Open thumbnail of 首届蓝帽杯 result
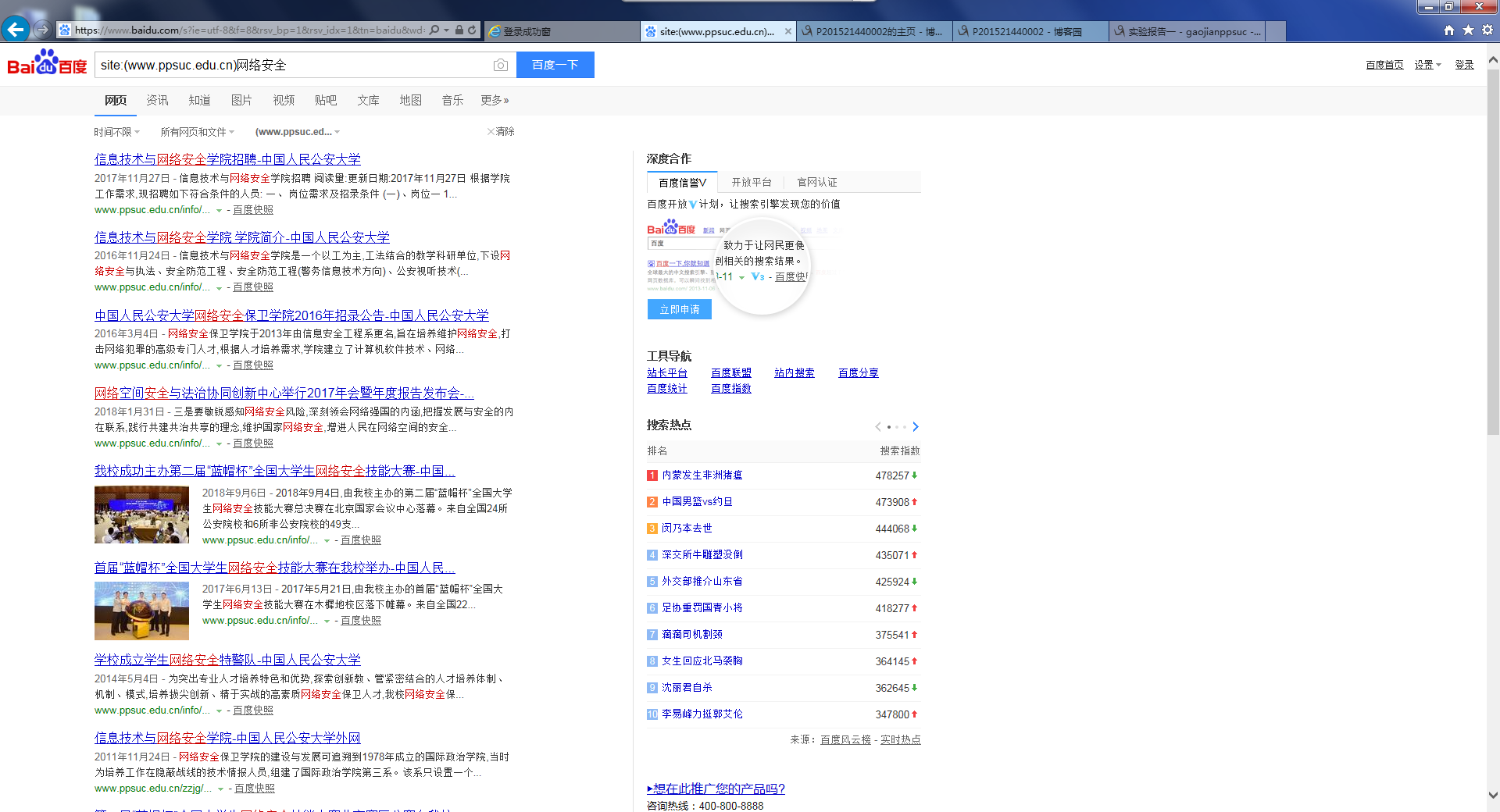1500x812 pixels. point(141,611)
